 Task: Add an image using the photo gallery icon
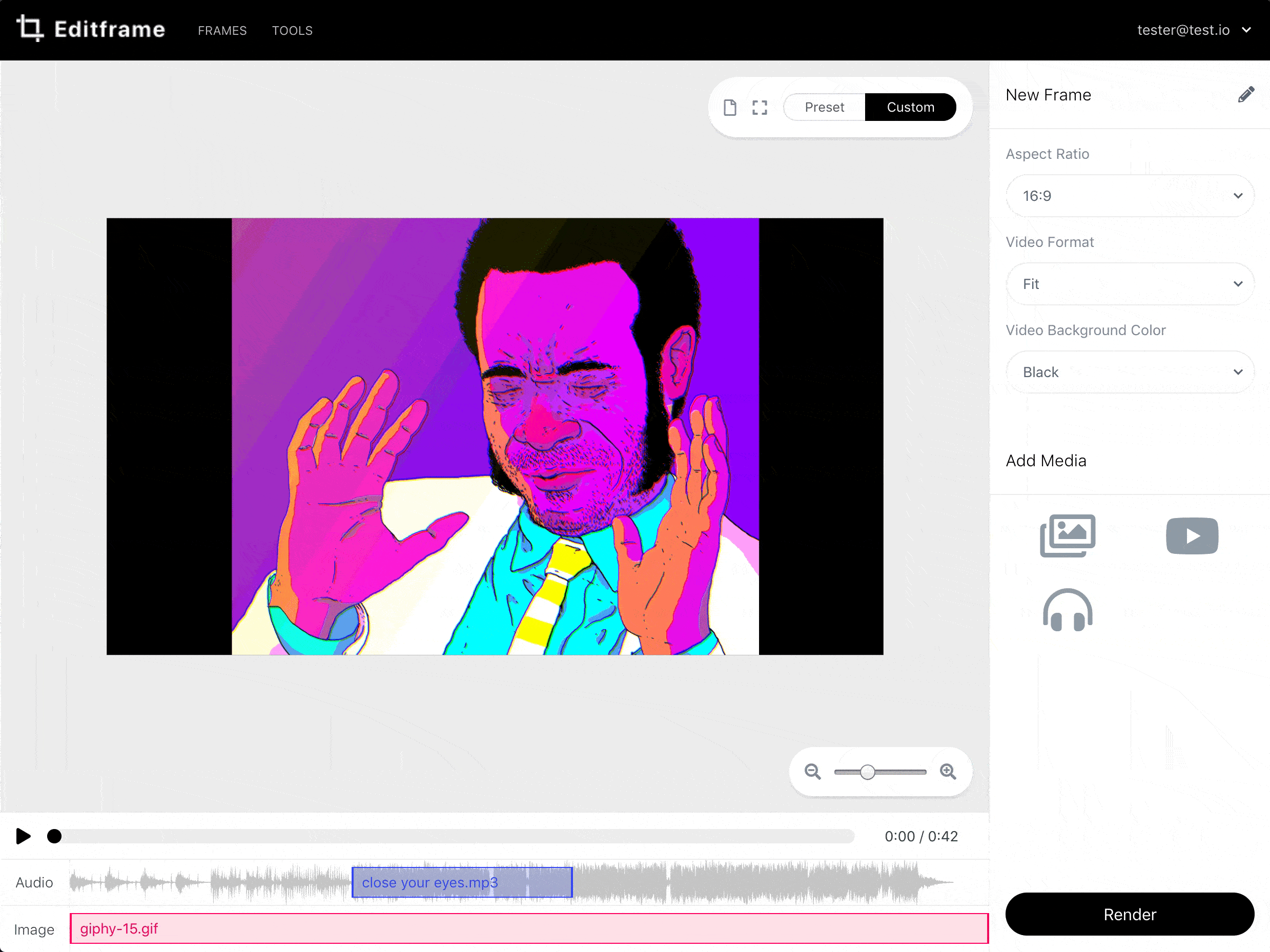[1068, 535]
